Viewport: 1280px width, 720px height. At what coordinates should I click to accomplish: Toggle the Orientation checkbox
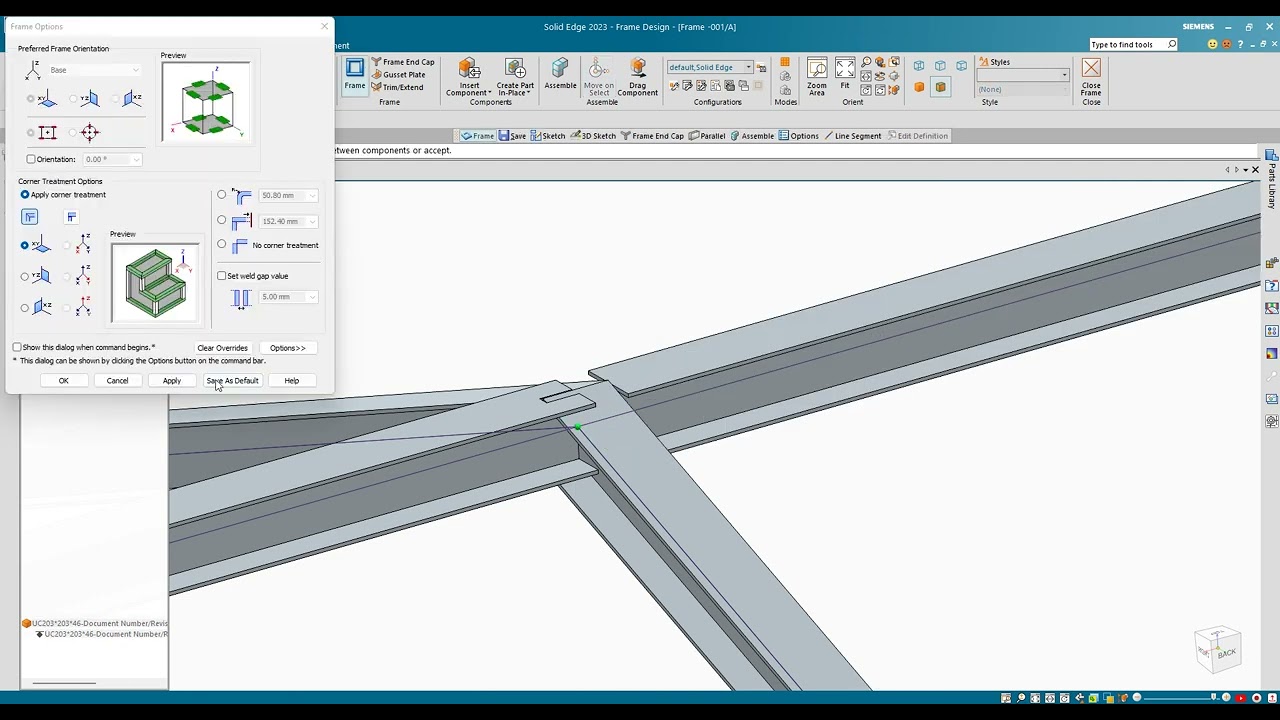click(31, 159)
